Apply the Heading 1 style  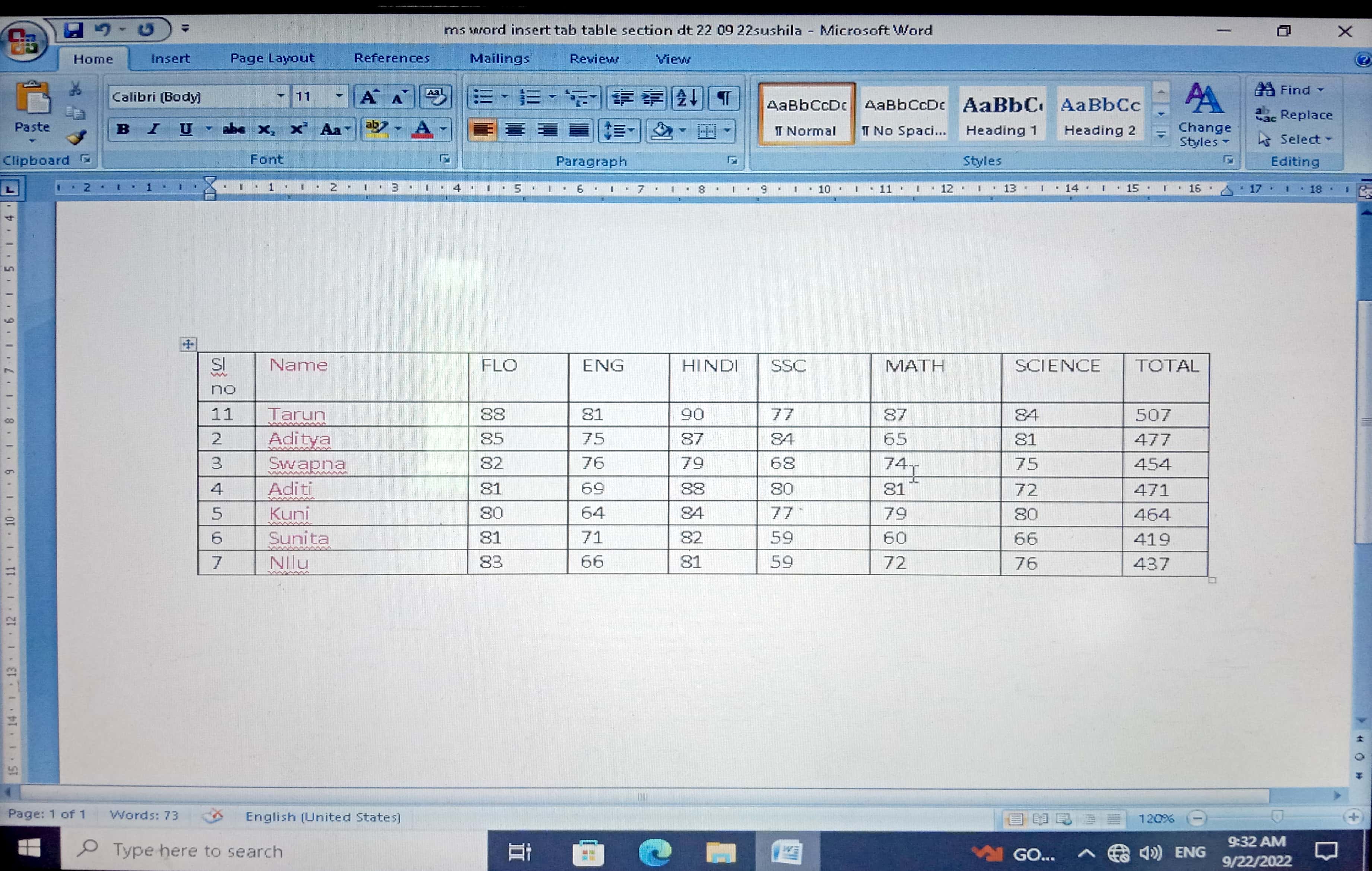coord(1001,115)
